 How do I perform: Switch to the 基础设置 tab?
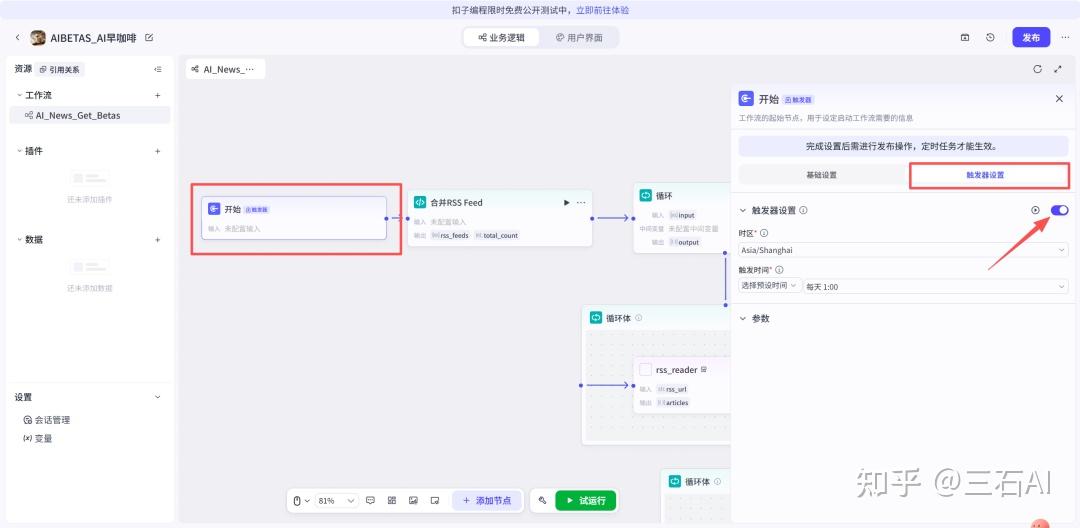pyautogui.click(x=821, y=175)
